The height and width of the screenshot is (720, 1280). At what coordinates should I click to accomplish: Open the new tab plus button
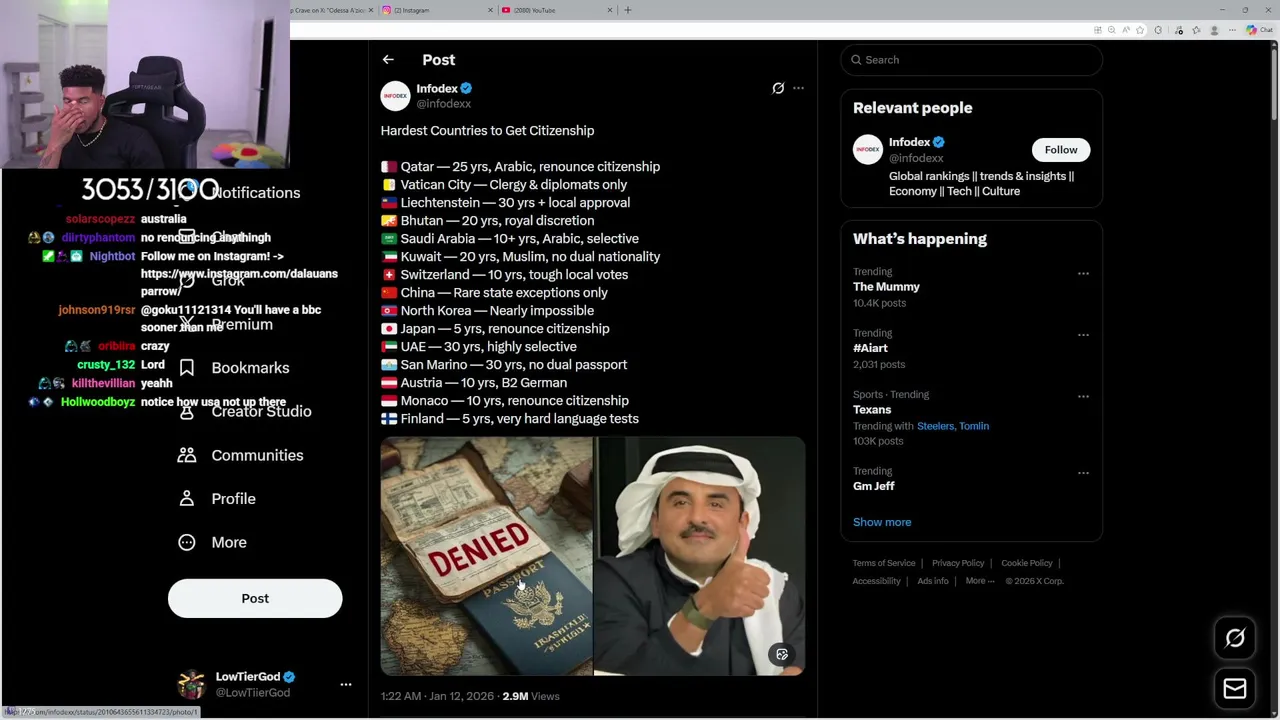point(628,10)
